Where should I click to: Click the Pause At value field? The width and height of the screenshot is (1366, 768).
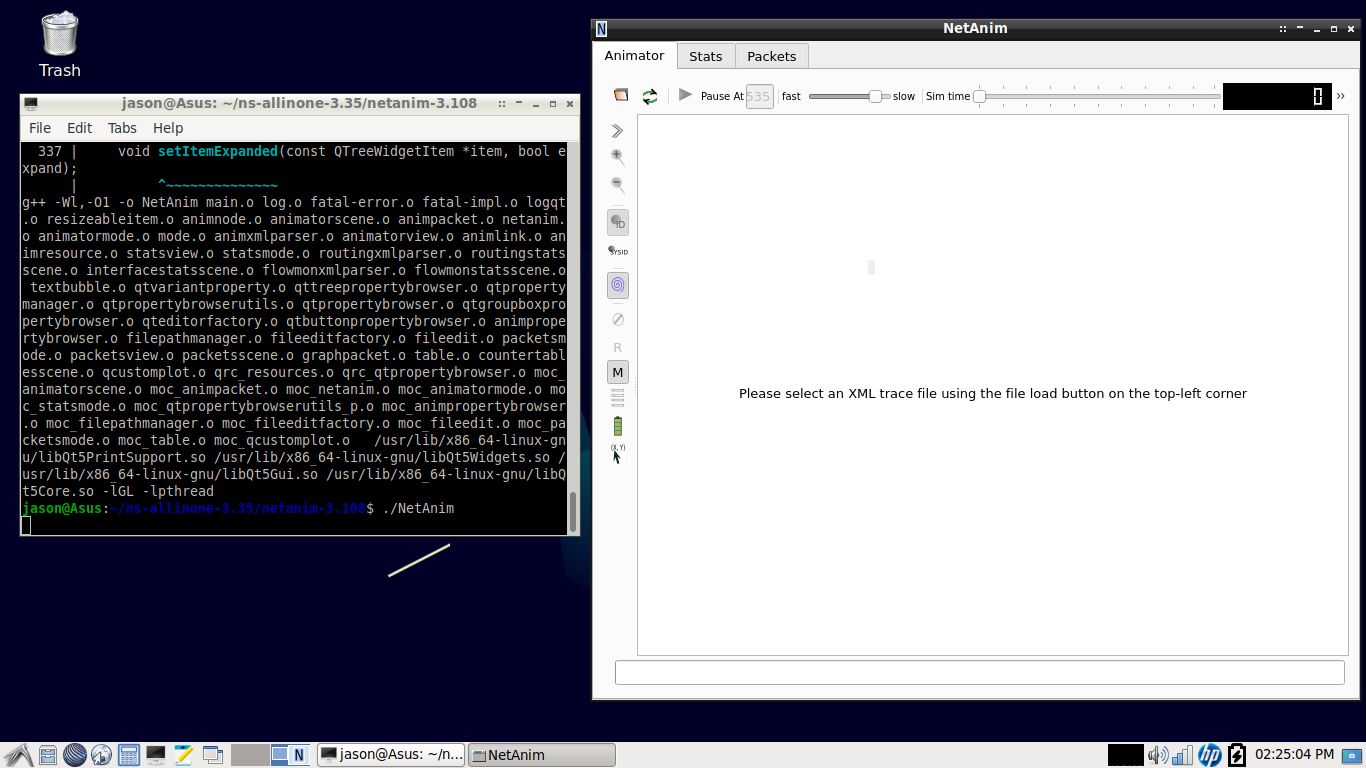[x=759, y=96]
